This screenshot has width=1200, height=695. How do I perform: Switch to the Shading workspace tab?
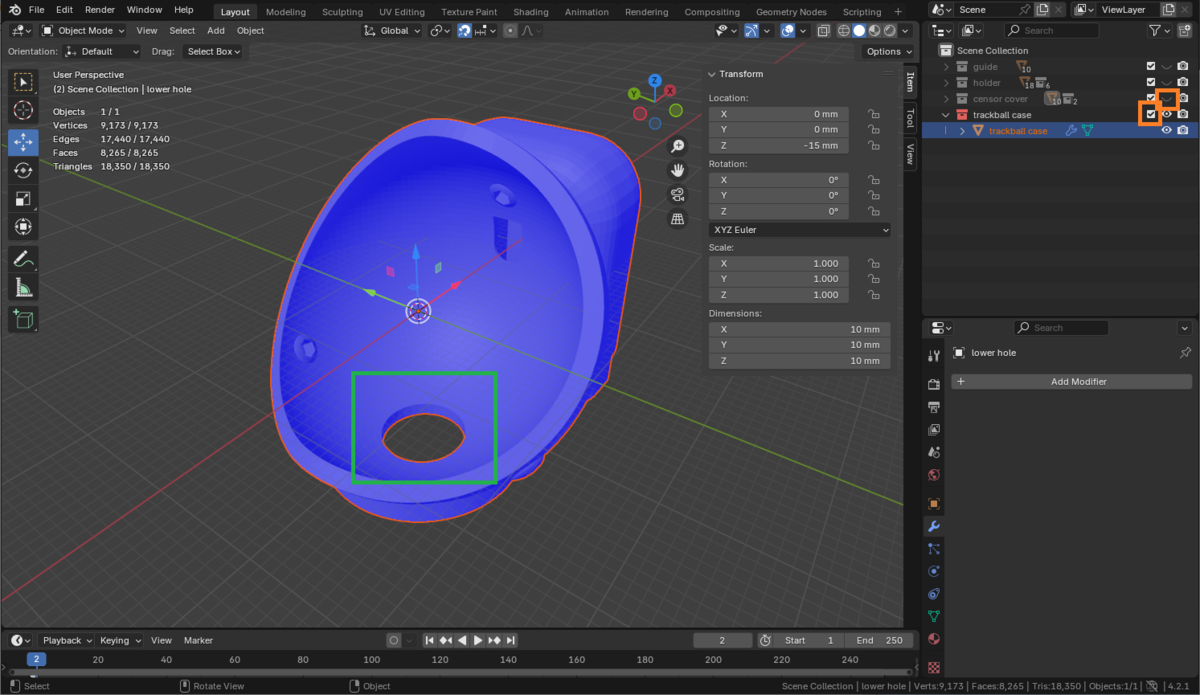[531, 12]
